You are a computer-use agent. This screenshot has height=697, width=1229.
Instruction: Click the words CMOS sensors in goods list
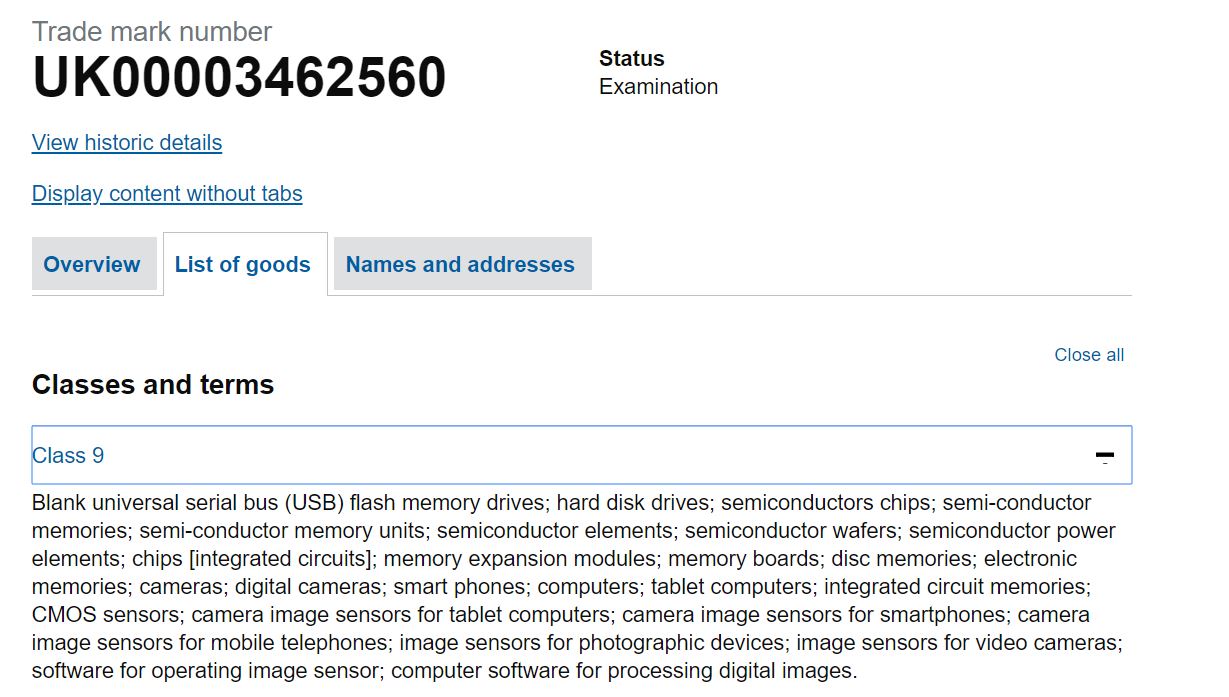tap(105, 614)
